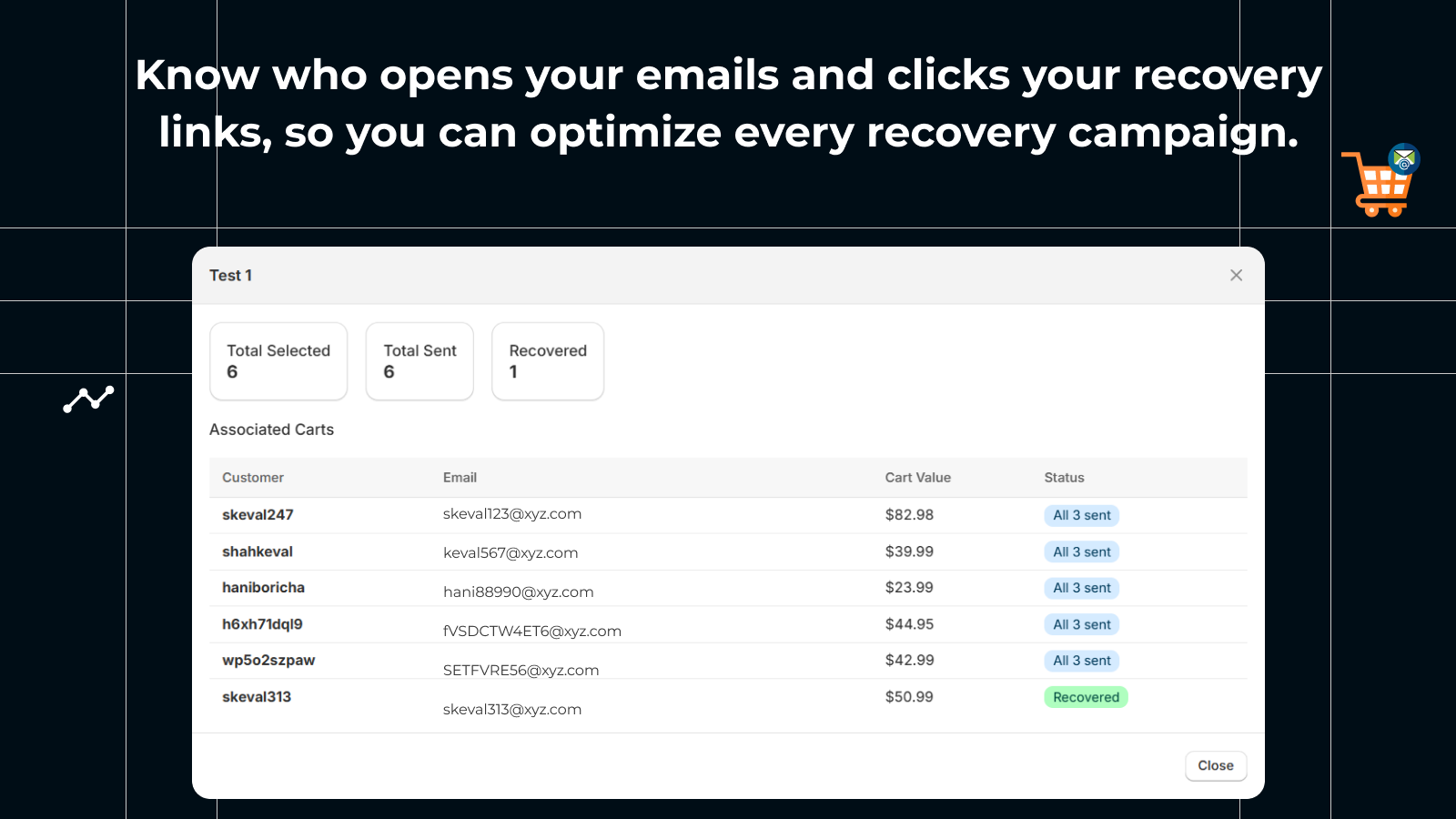Click the Email column header
This screenshot has width=1456, height=819.
[460, 478]
